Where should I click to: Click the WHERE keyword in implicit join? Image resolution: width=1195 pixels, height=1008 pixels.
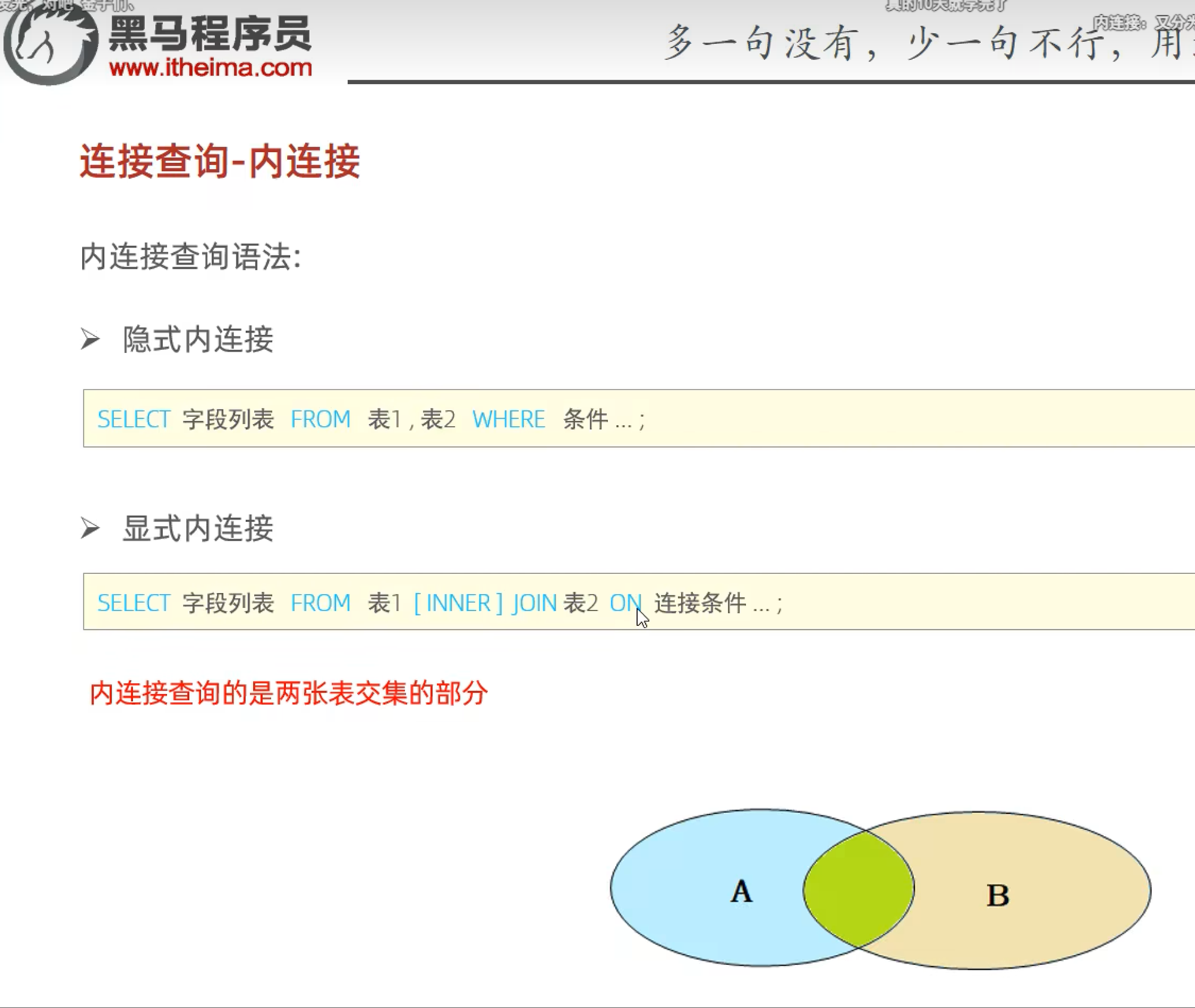tap(508, 419)
